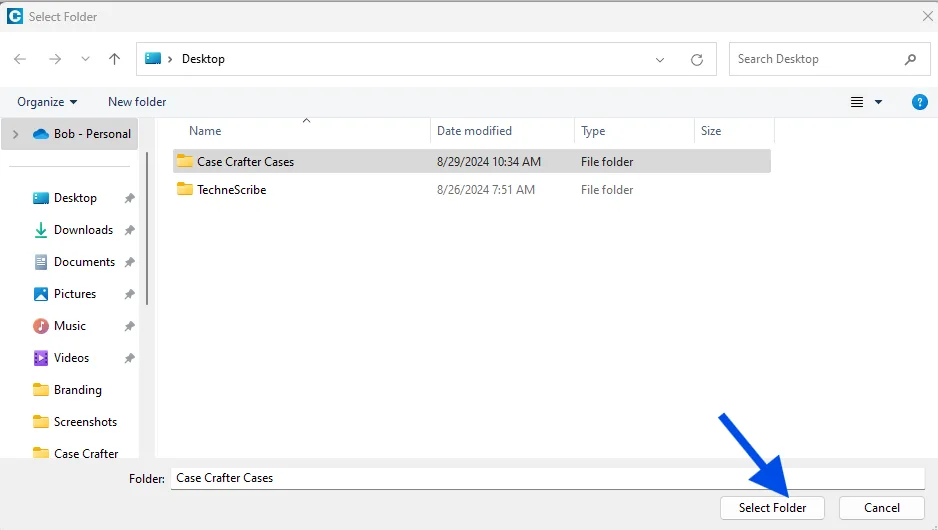Go forward with the right arrow
This screenshot has height=530, width=938.
click(55, 59)
